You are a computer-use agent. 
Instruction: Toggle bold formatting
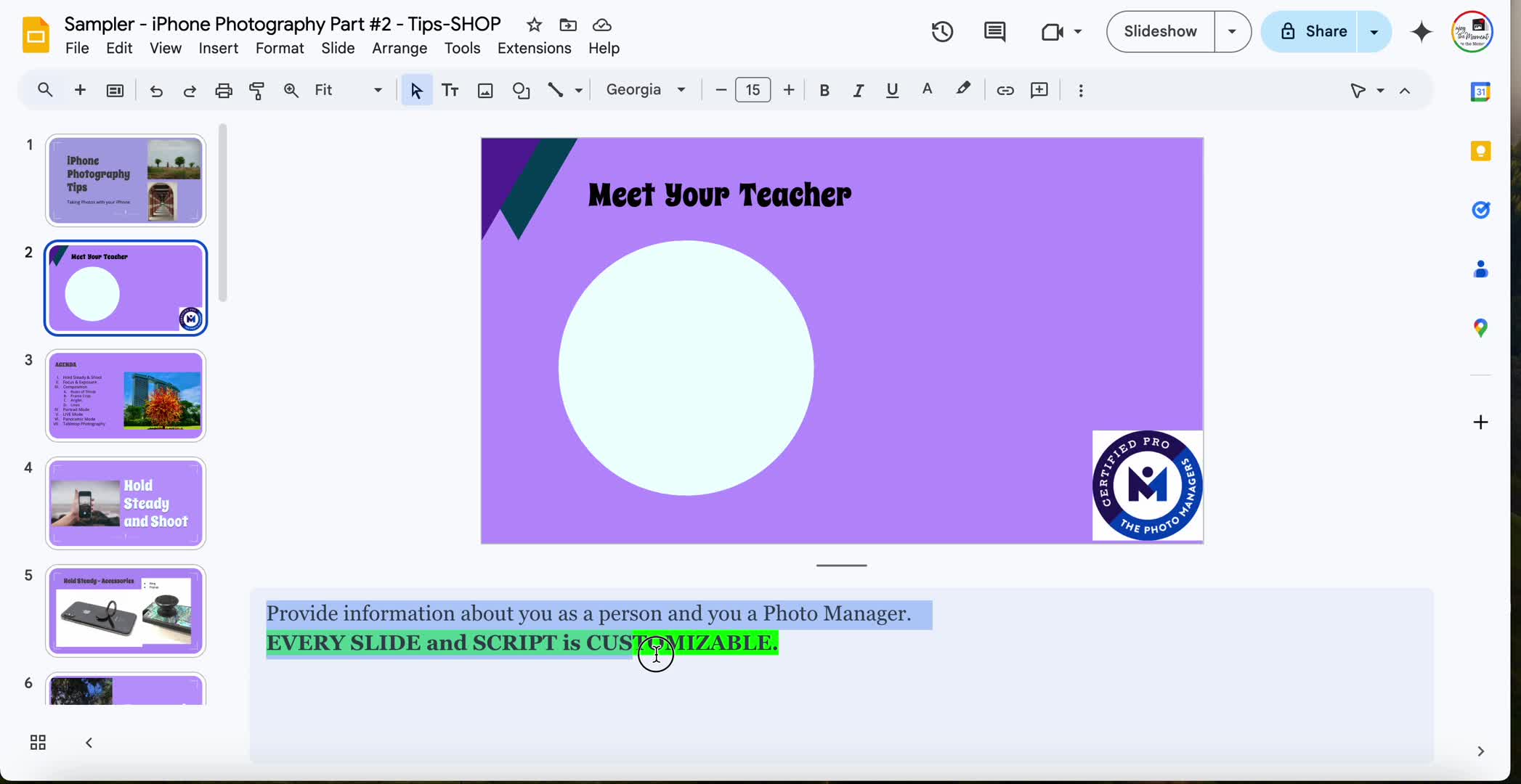824,90
